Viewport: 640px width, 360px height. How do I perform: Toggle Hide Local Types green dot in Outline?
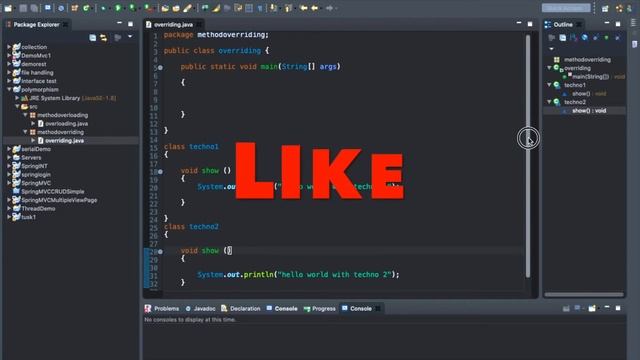point(607,38)
